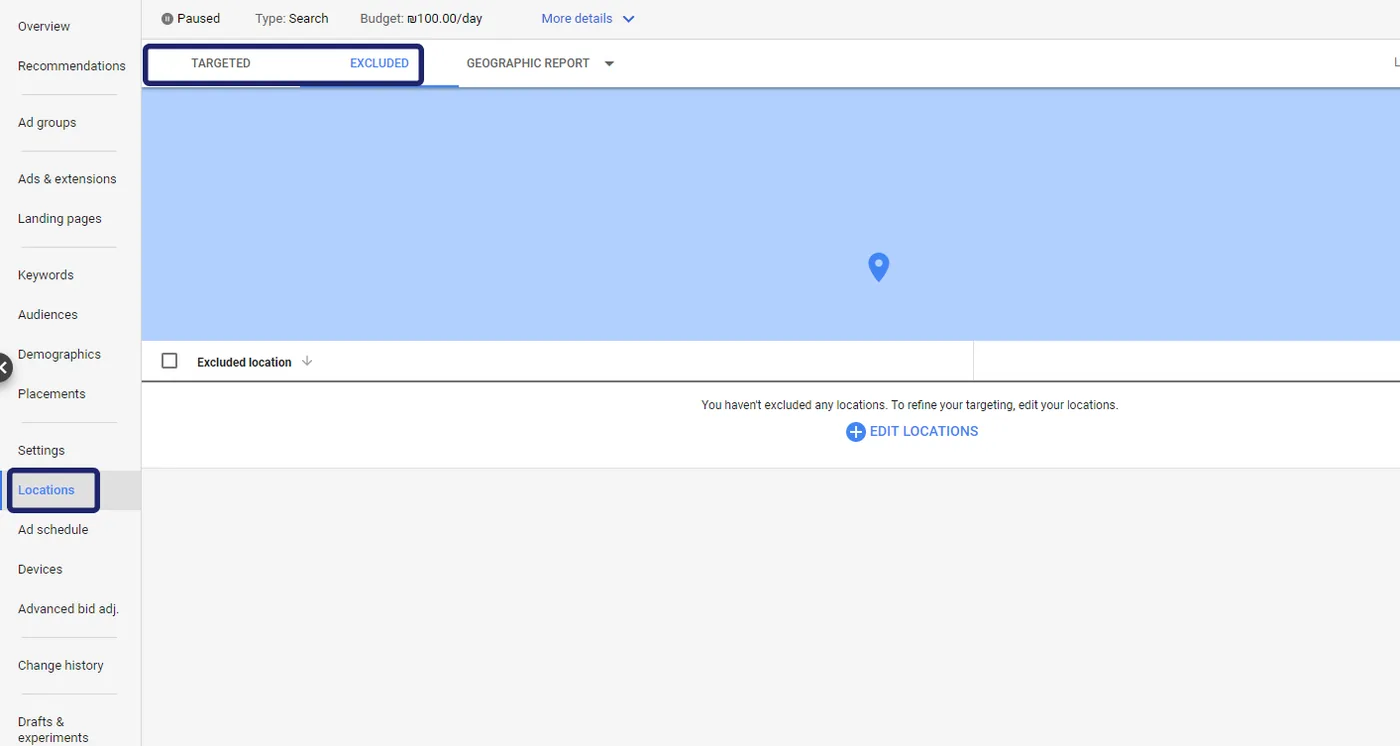This screenshot has height=746, width=1400.
Task: Collapse the sidebar with the arrow handle
Action: click(x=5, y=368)
